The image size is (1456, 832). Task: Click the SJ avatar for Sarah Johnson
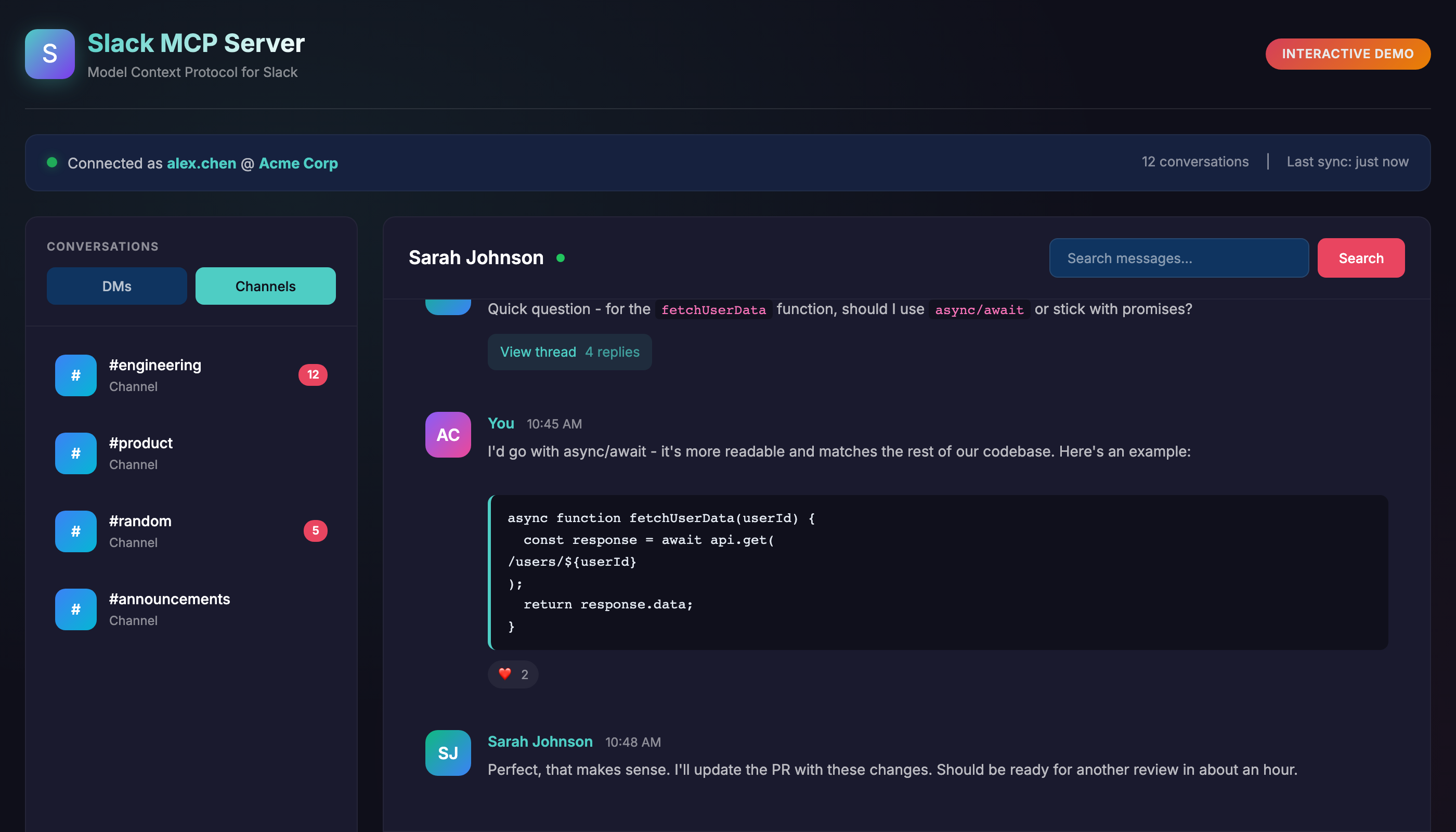[x=448, y=752]
